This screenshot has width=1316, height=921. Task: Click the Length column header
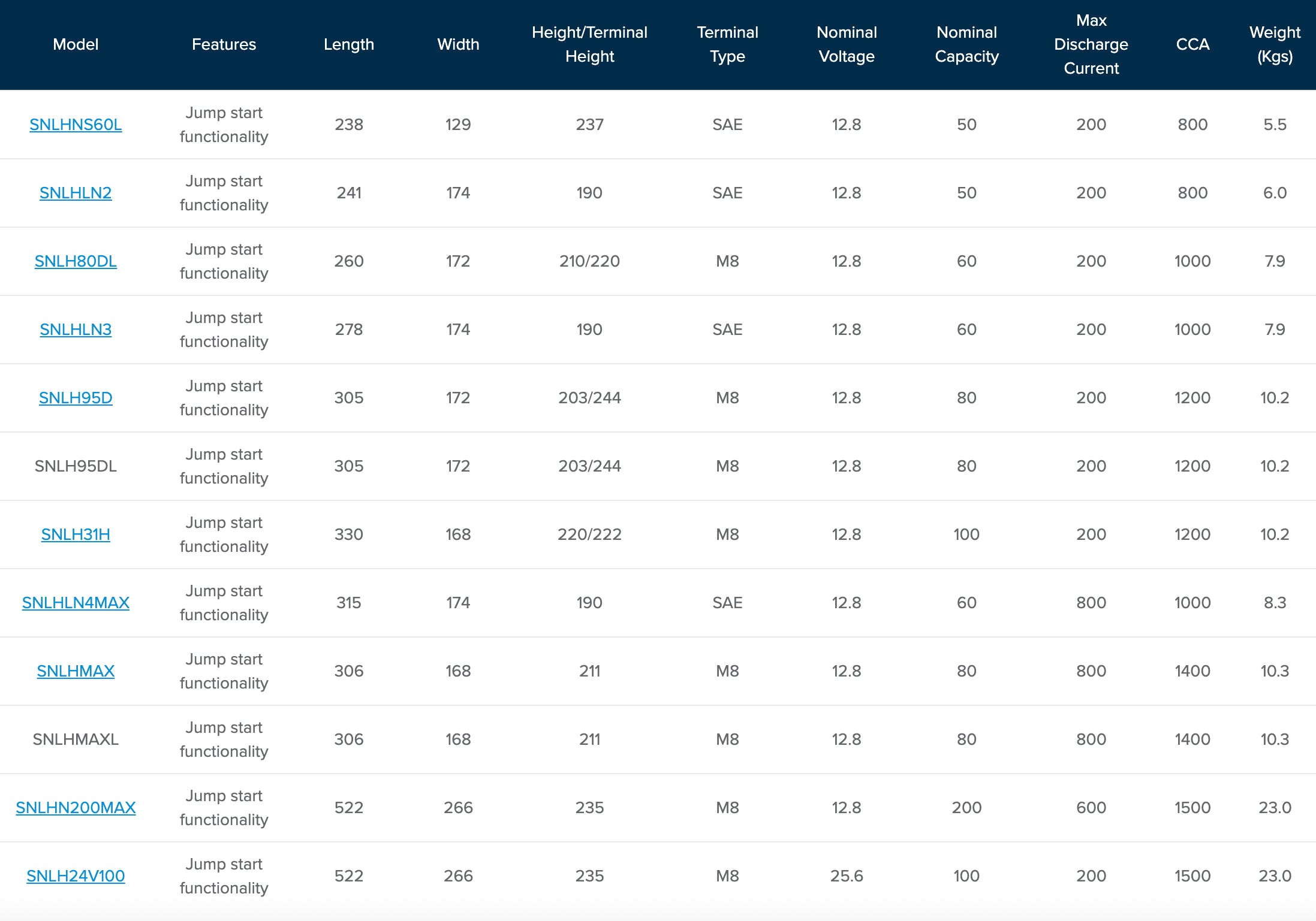(x=348, y=44)
